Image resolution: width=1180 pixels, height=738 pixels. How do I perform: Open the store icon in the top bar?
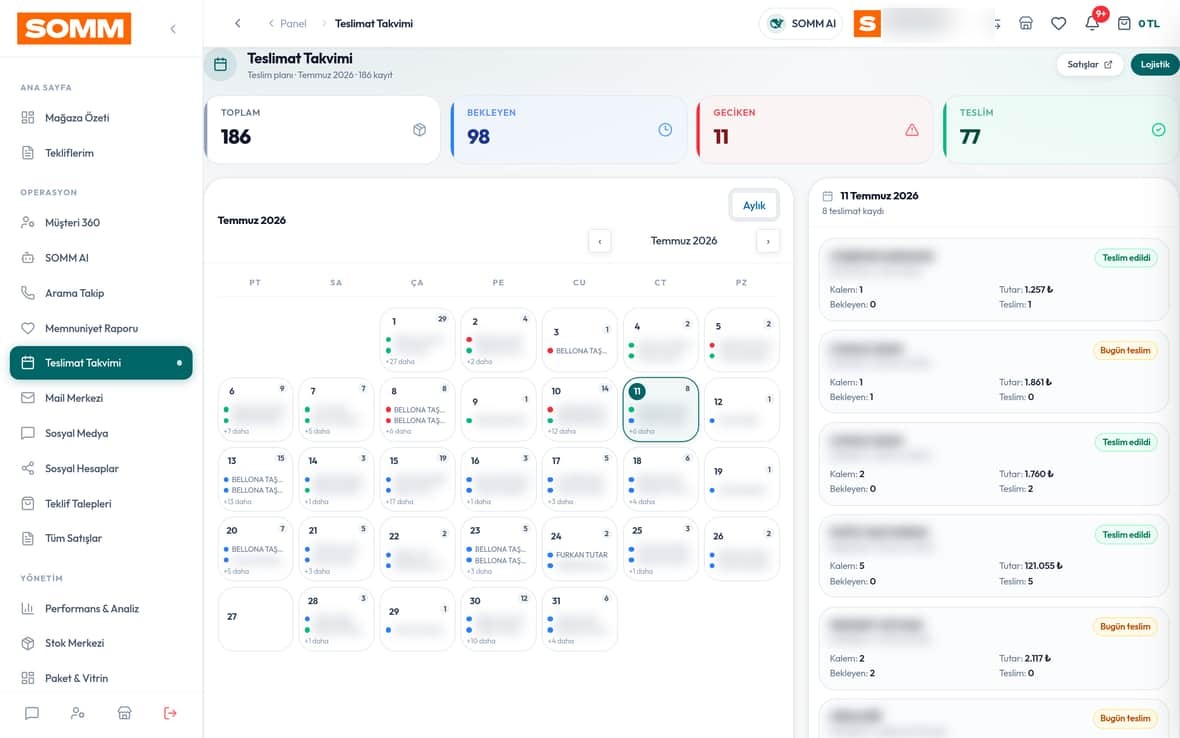(x=1026, y=23)
